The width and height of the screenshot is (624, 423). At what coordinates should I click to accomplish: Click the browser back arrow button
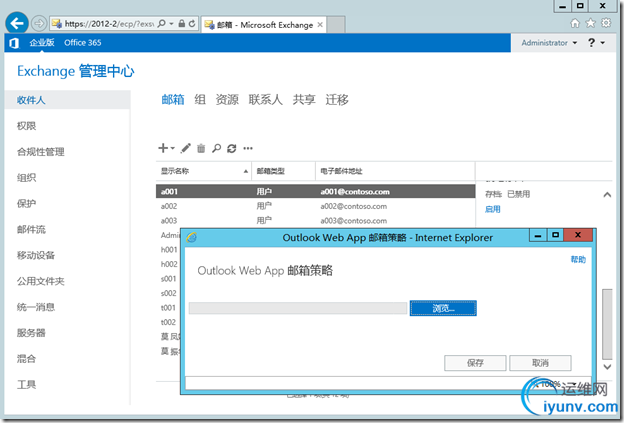tap(17, 23)
